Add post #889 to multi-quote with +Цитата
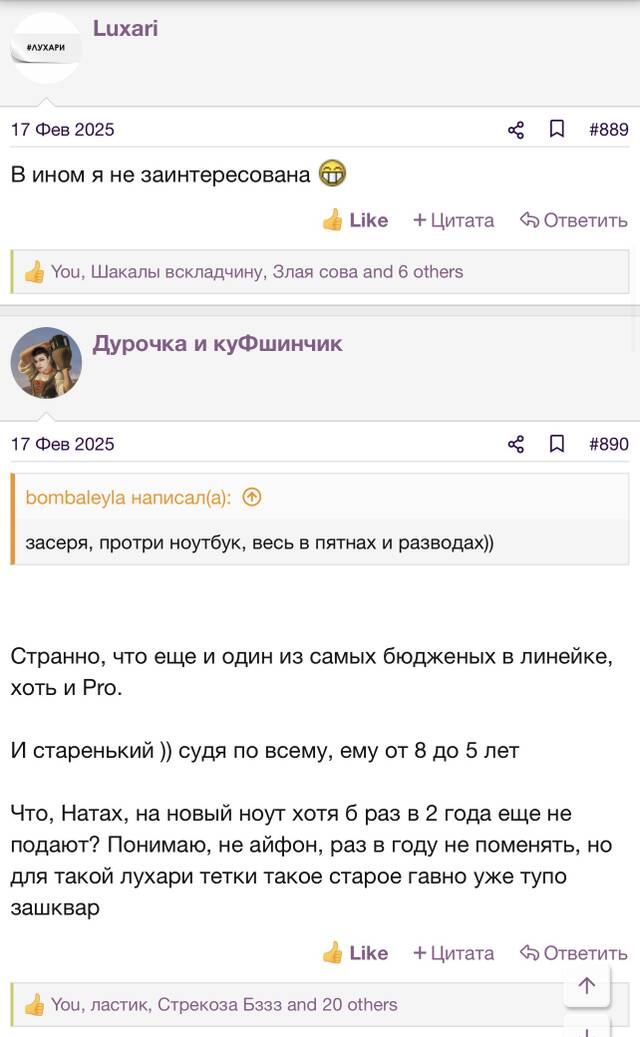 [454, 220]
